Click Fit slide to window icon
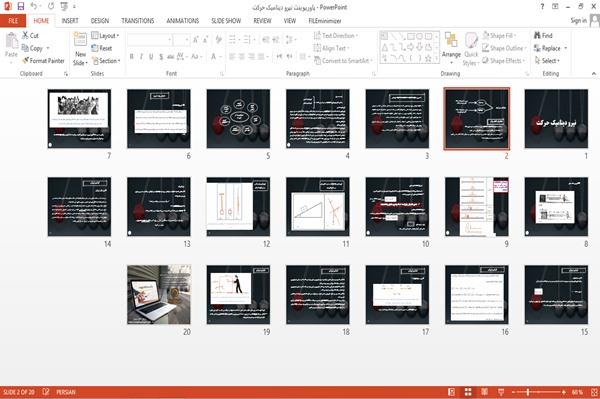This screenshot has height=399, width=600. tap(594, 392)
